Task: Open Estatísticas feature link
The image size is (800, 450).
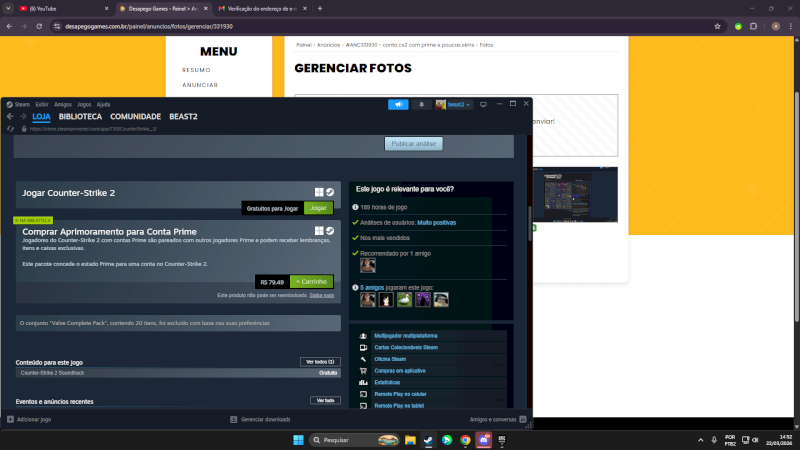Action: pyautogui.click(x=387, y=383)
